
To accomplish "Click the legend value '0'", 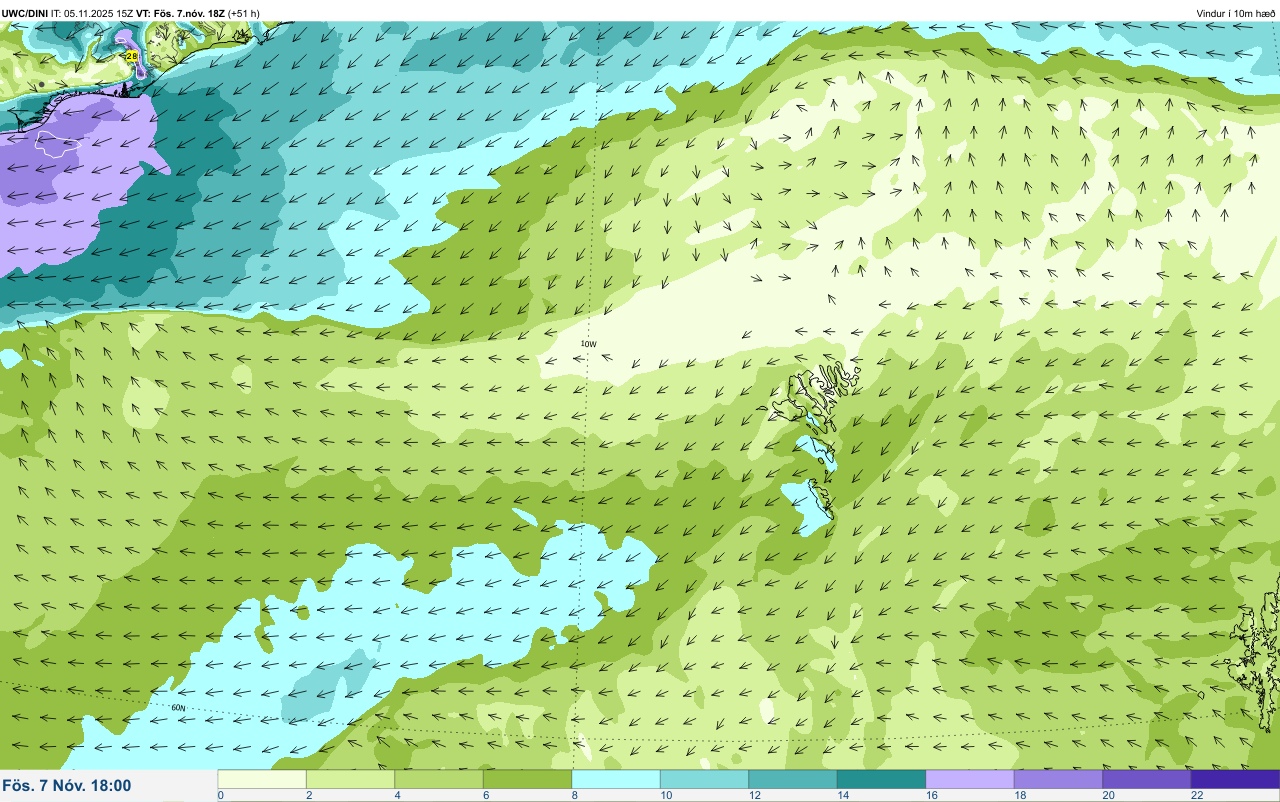I will pyautogui.click(x=220, y=795).
